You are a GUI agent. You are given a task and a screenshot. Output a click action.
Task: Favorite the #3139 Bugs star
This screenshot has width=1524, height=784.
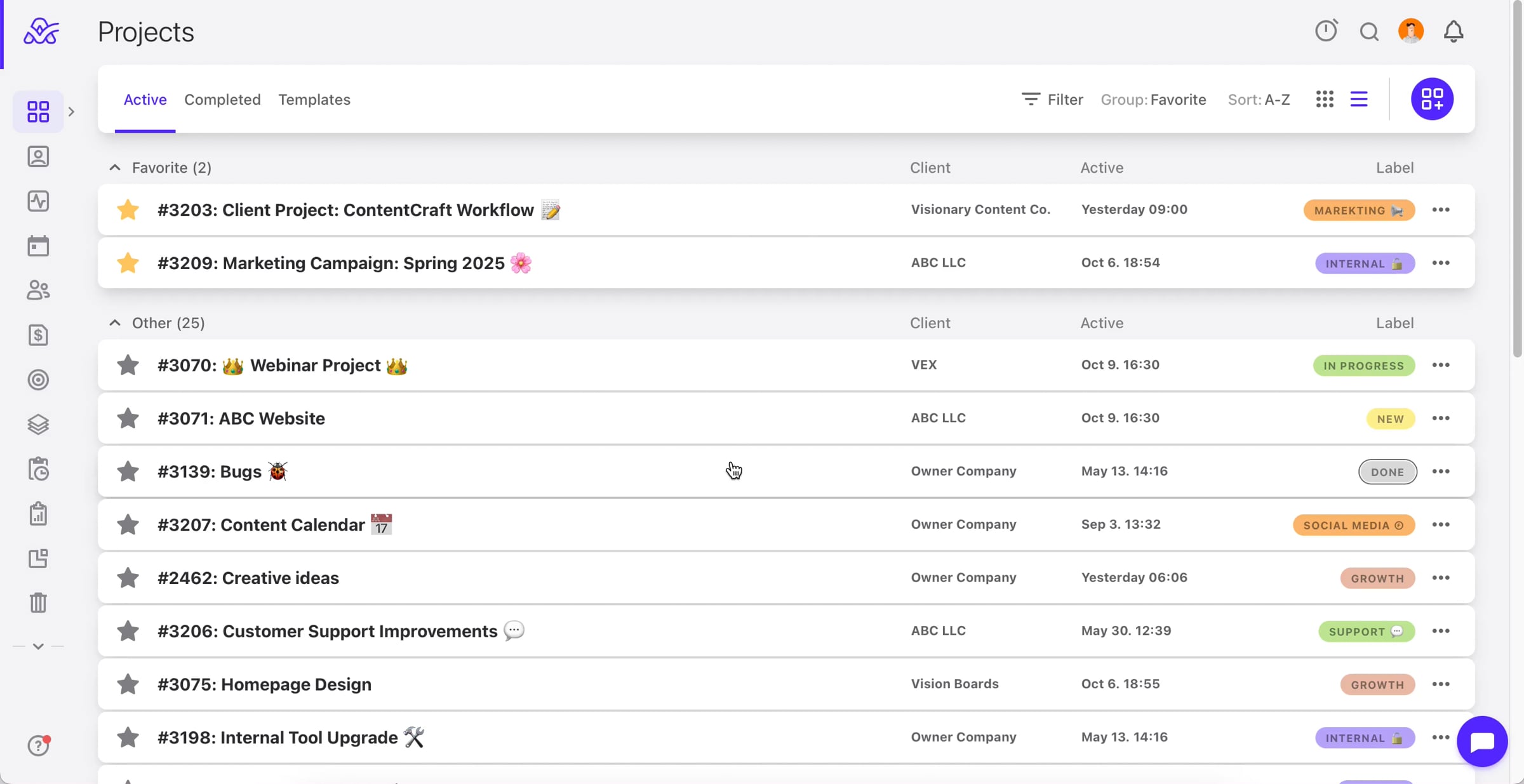128,472
